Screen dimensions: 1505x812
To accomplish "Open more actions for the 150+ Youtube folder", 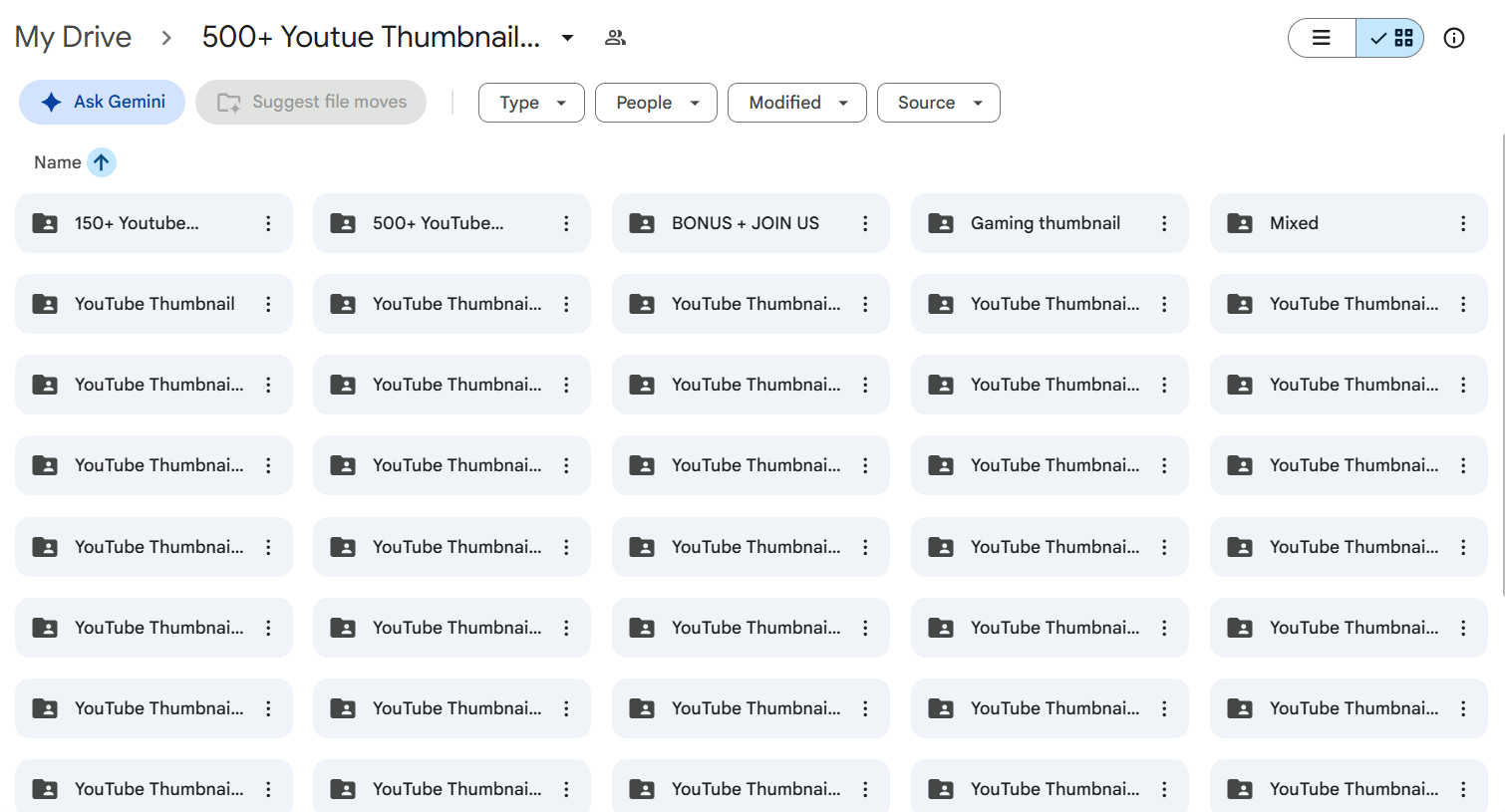I will [268, 223].
